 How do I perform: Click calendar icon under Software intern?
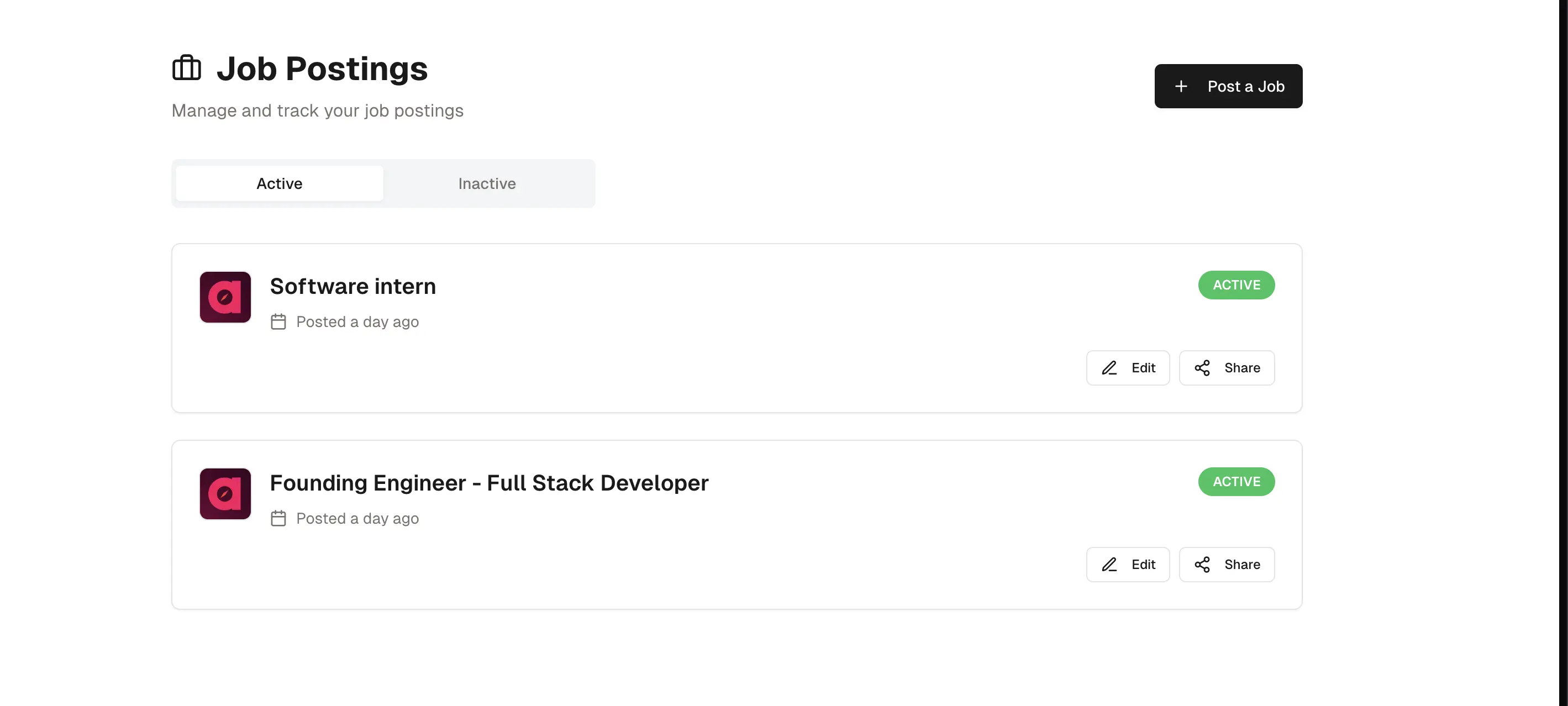pos(278,322)
